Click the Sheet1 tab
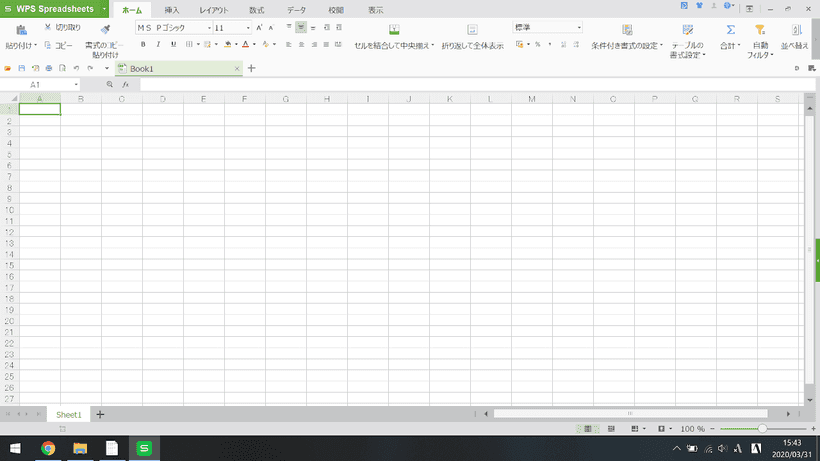 point(69,414)
